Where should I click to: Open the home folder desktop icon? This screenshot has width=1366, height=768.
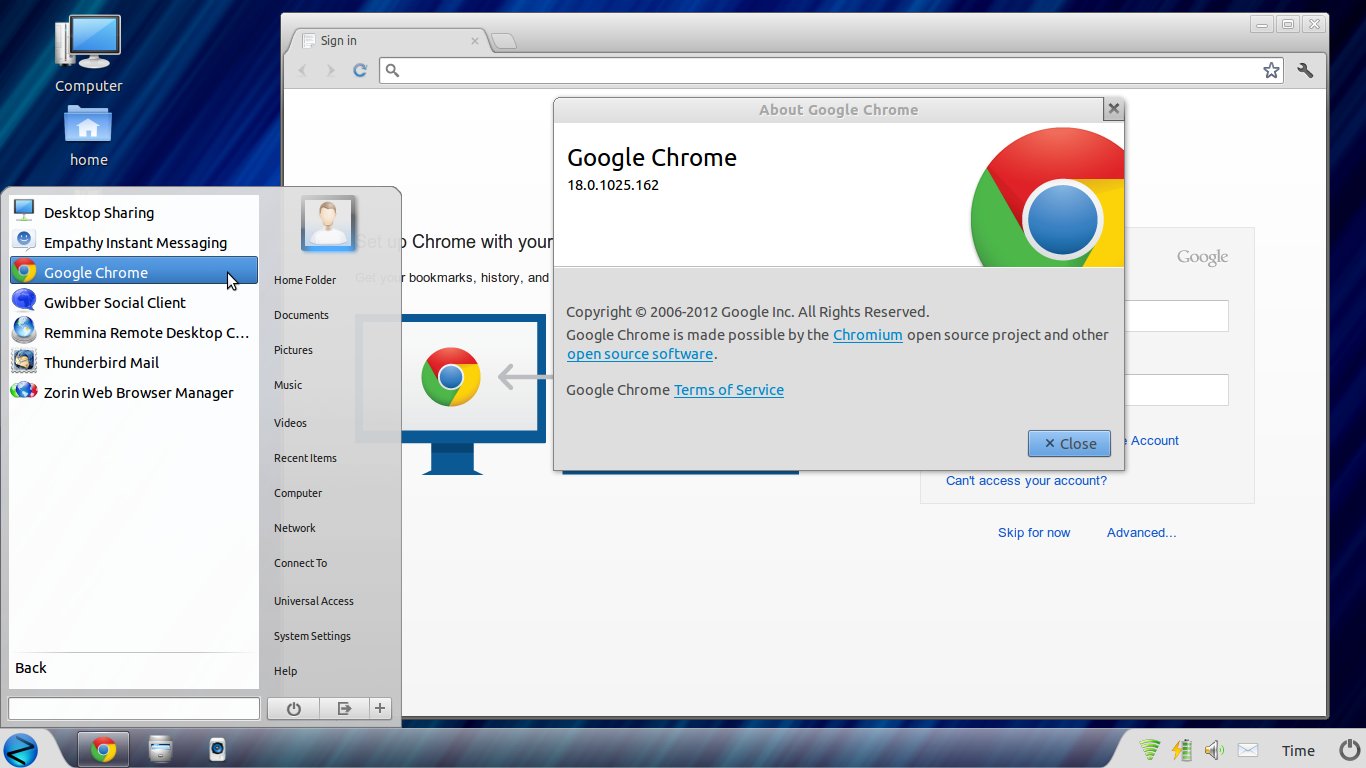tap(88, 135)
